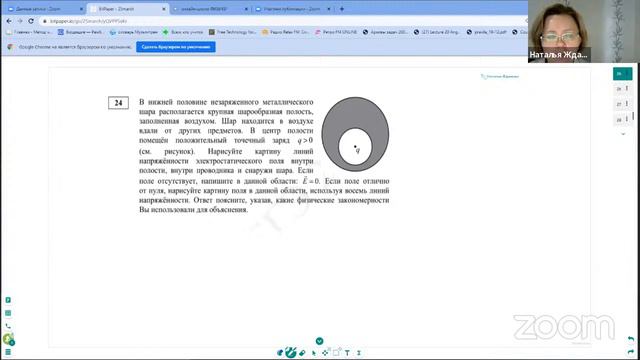Screen dimensions: 640x360
Task: Open the color palette tool left of brush
Action: [x=280, y=353]
